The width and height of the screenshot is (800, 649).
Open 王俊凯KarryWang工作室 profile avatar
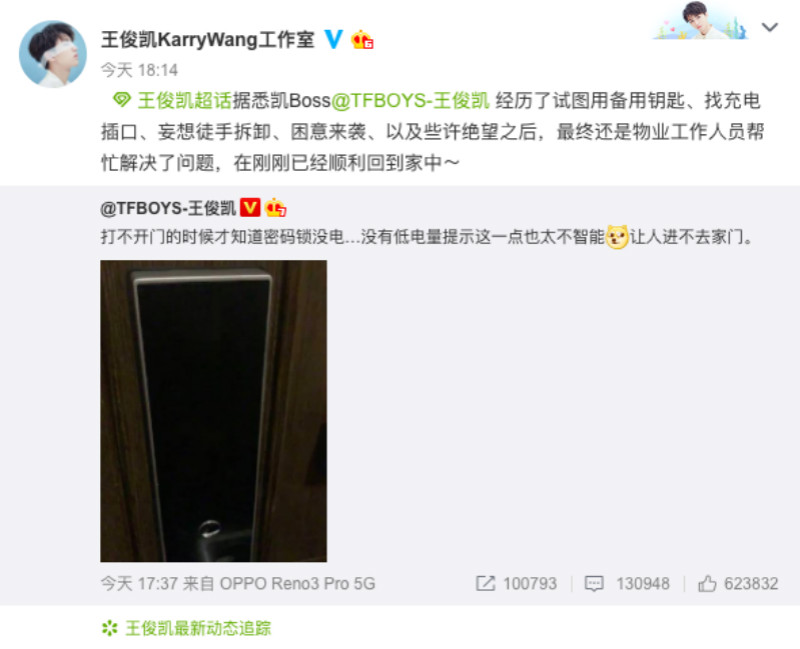pos(53,54)
